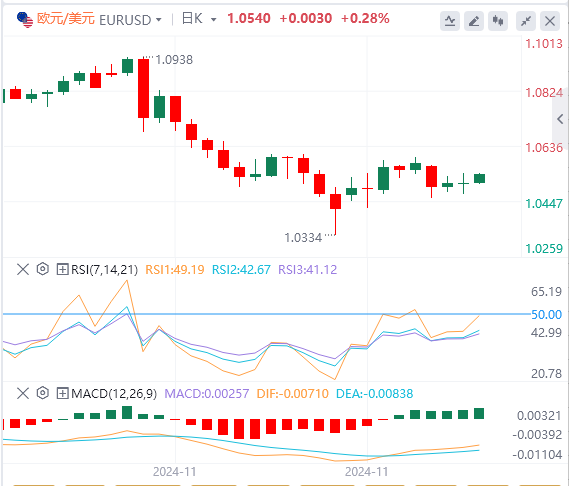The image size is (569, 486).
Task: Click the EU/US currency flag icon
Action: pyautogui.click(x=25, y=20)
